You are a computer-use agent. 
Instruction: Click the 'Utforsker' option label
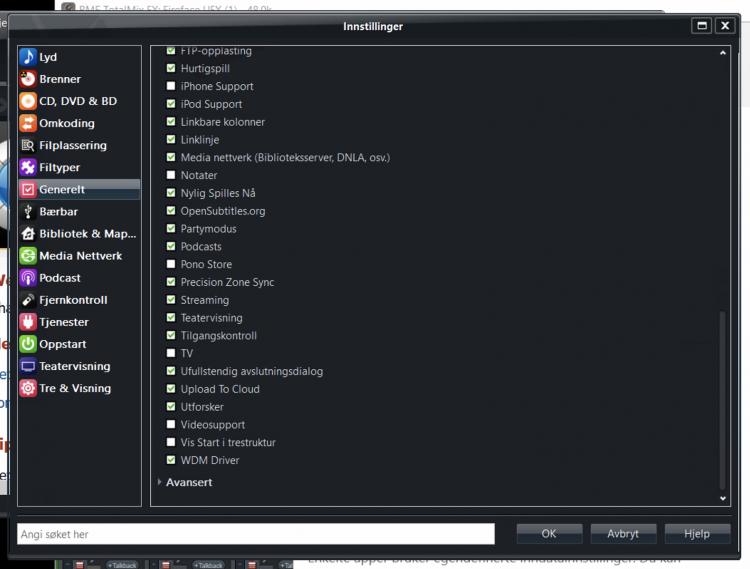tap(202, 406)
